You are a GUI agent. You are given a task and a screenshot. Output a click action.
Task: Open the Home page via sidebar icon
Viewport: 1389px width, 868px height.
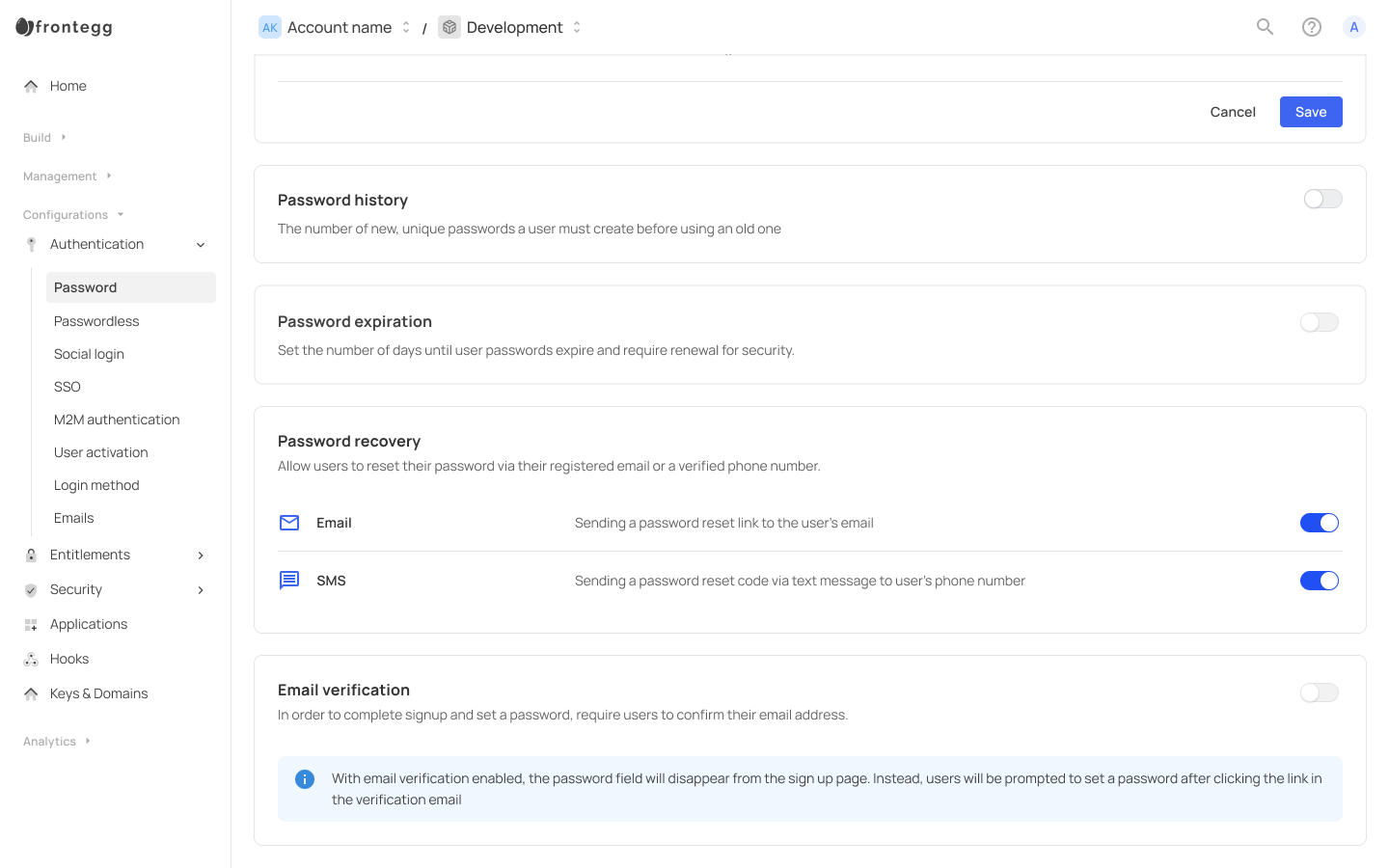tap(31, 86)
